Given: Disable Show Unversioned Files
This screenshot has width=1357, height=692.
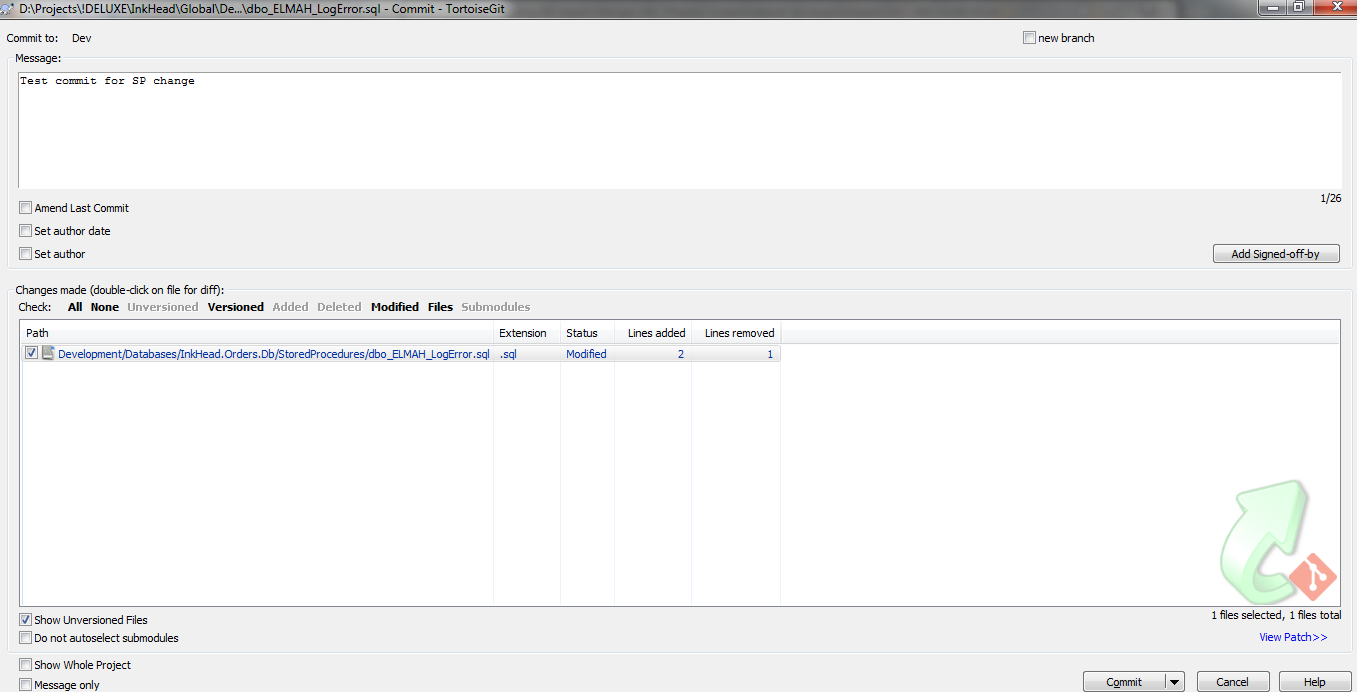Looking at the screenshot, I should point(26,620).
